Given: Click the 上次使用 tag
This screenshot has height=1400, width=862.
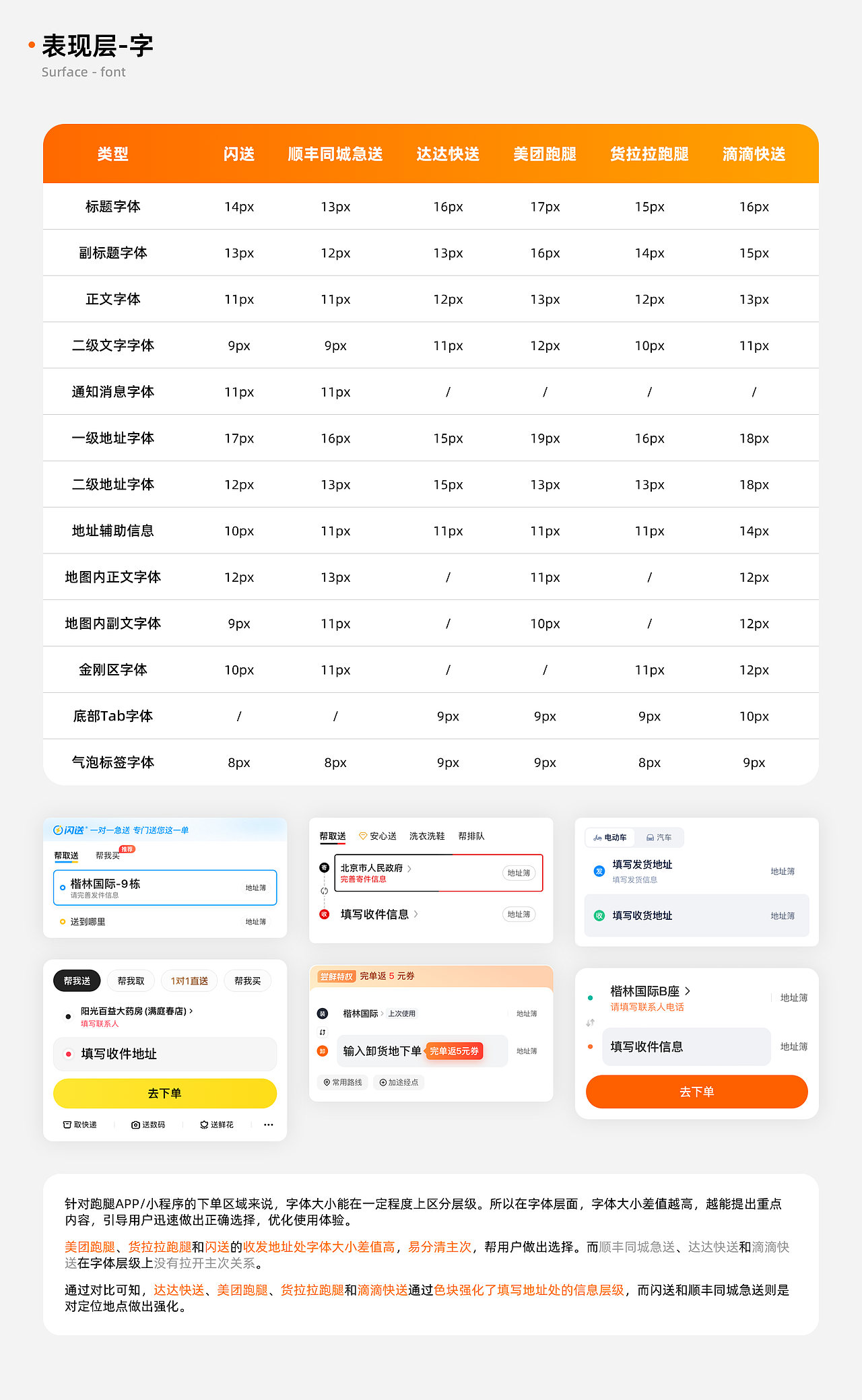Looking at the screenshot, I should tap(402, 1013).
